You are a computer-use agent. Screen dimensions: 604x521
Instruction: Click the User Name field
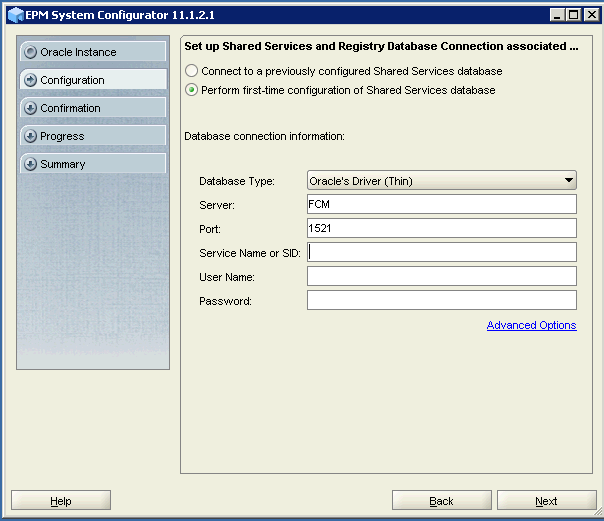[x=442, y=276]
